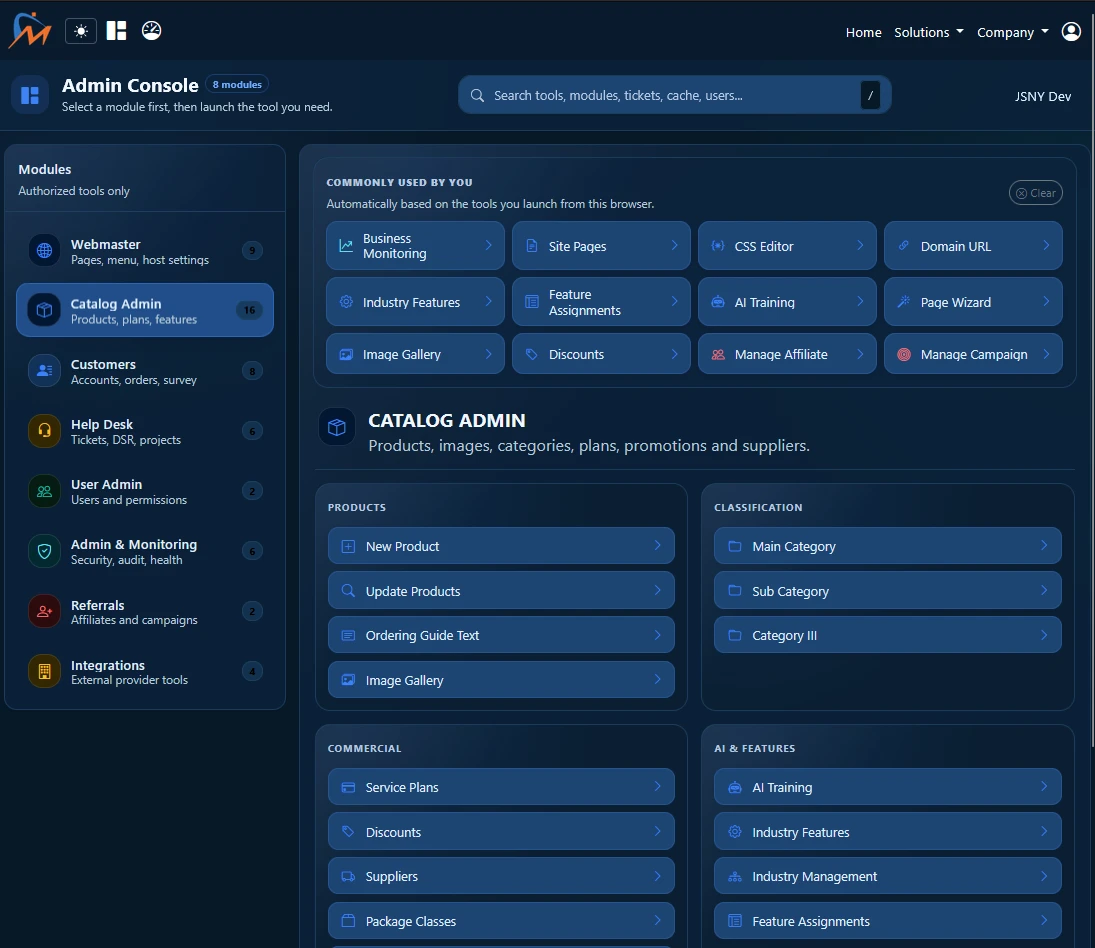Screen dimensions: 1095x948
Task: Click the Industry Management hierarchy icon
Action: pos(735,876)
